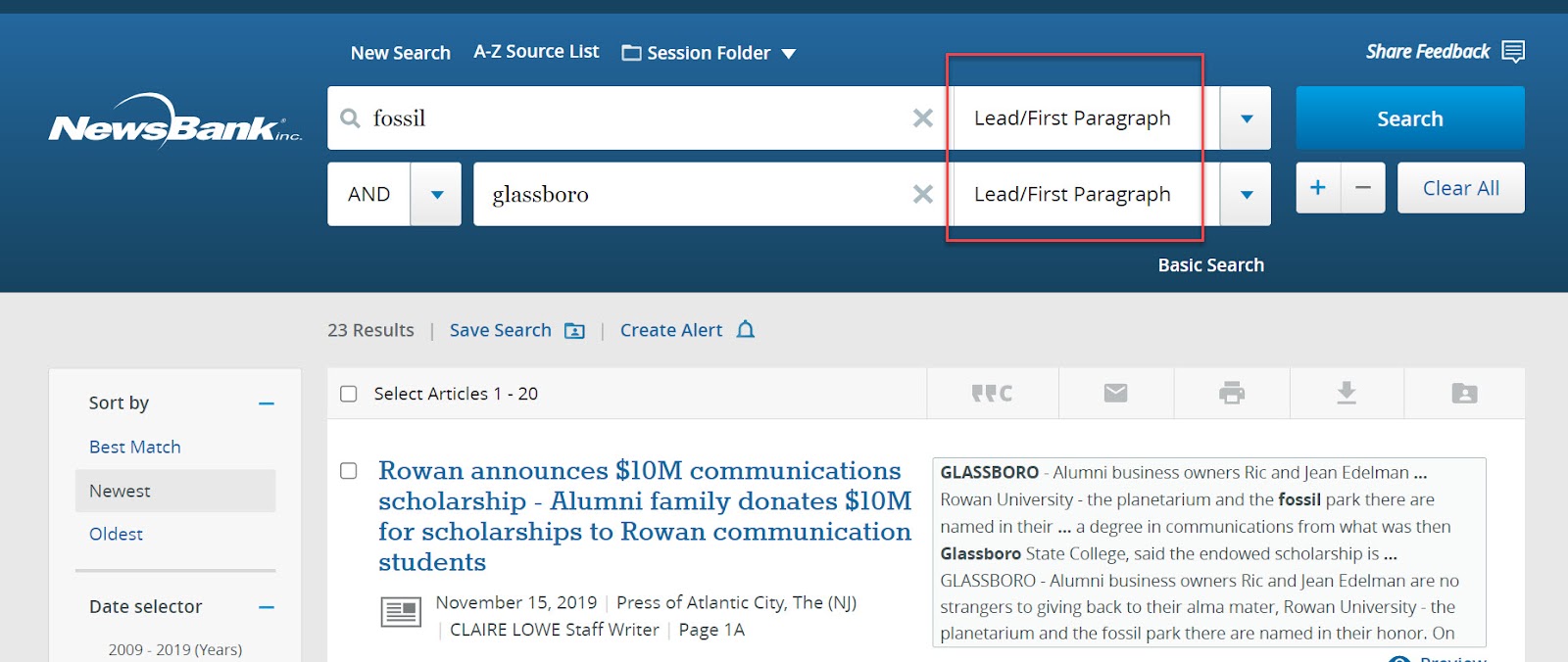Open the A-Z Source List
1568x662 pixels.
(x=536, y=52)
